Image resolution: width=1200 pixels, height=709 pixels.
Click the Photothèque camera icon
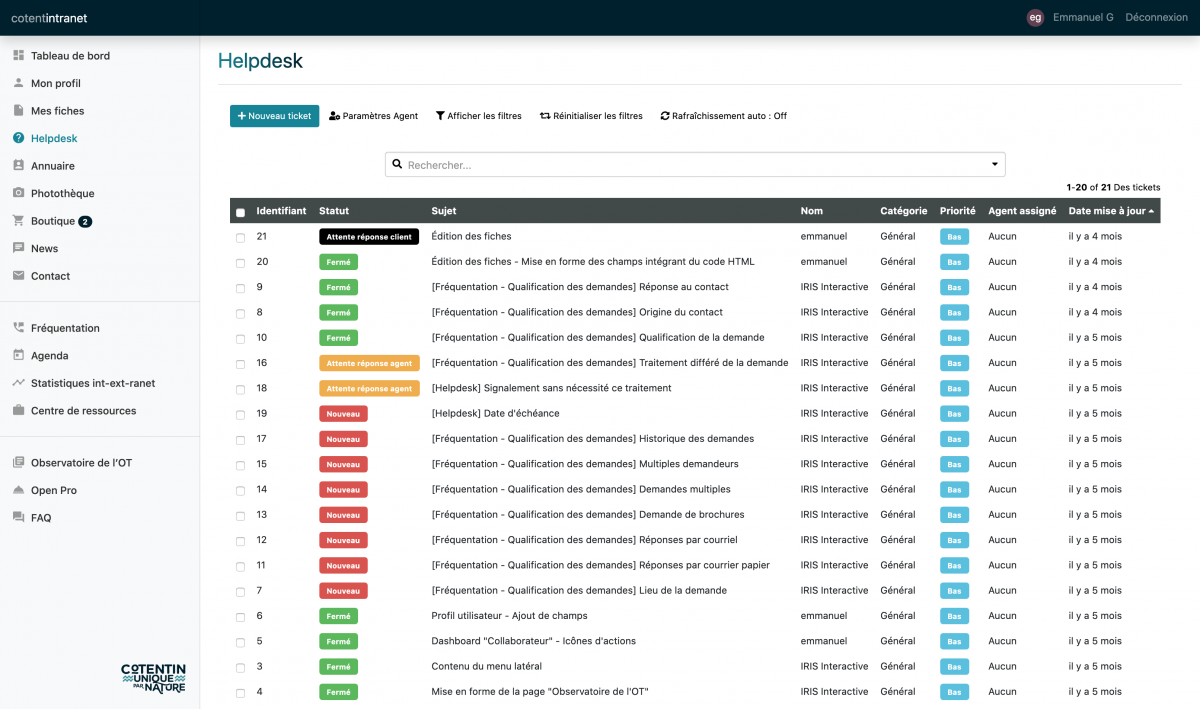(18, 193)
